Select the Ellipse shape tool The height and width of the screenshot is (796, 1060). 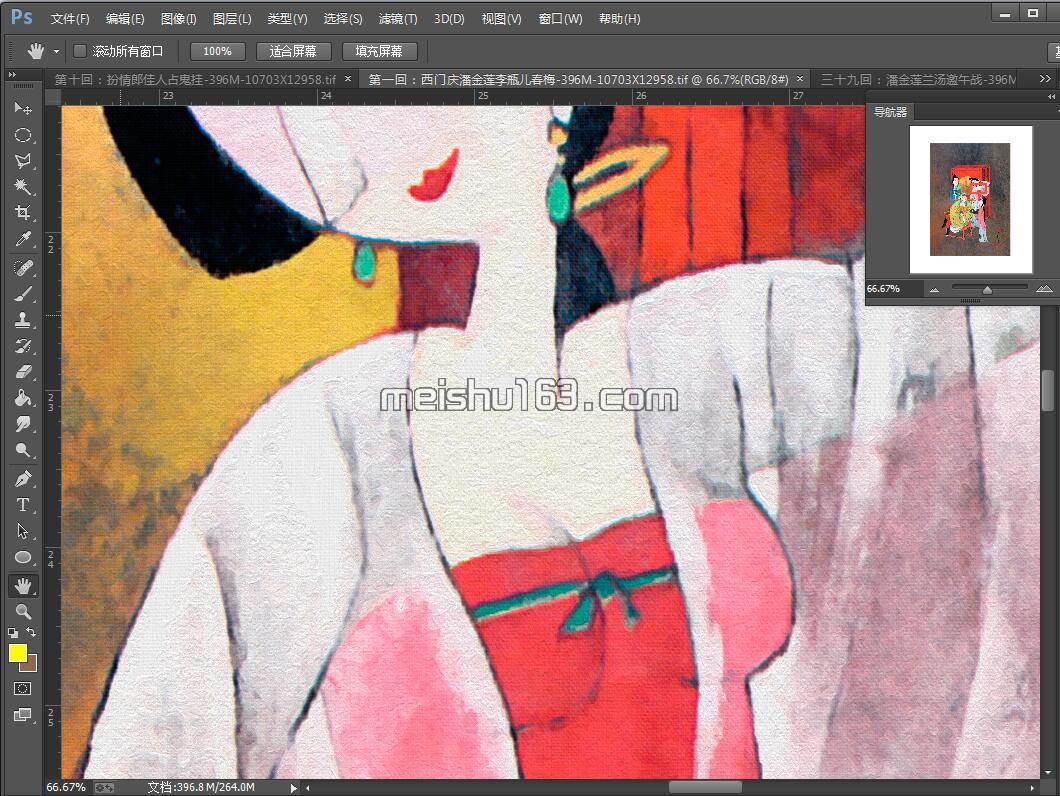(22, 557)
